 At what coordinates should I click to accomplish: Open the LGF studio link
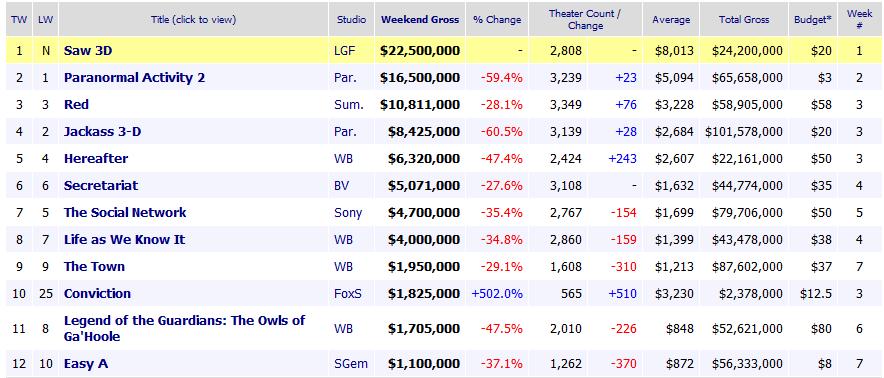[343, 51]
